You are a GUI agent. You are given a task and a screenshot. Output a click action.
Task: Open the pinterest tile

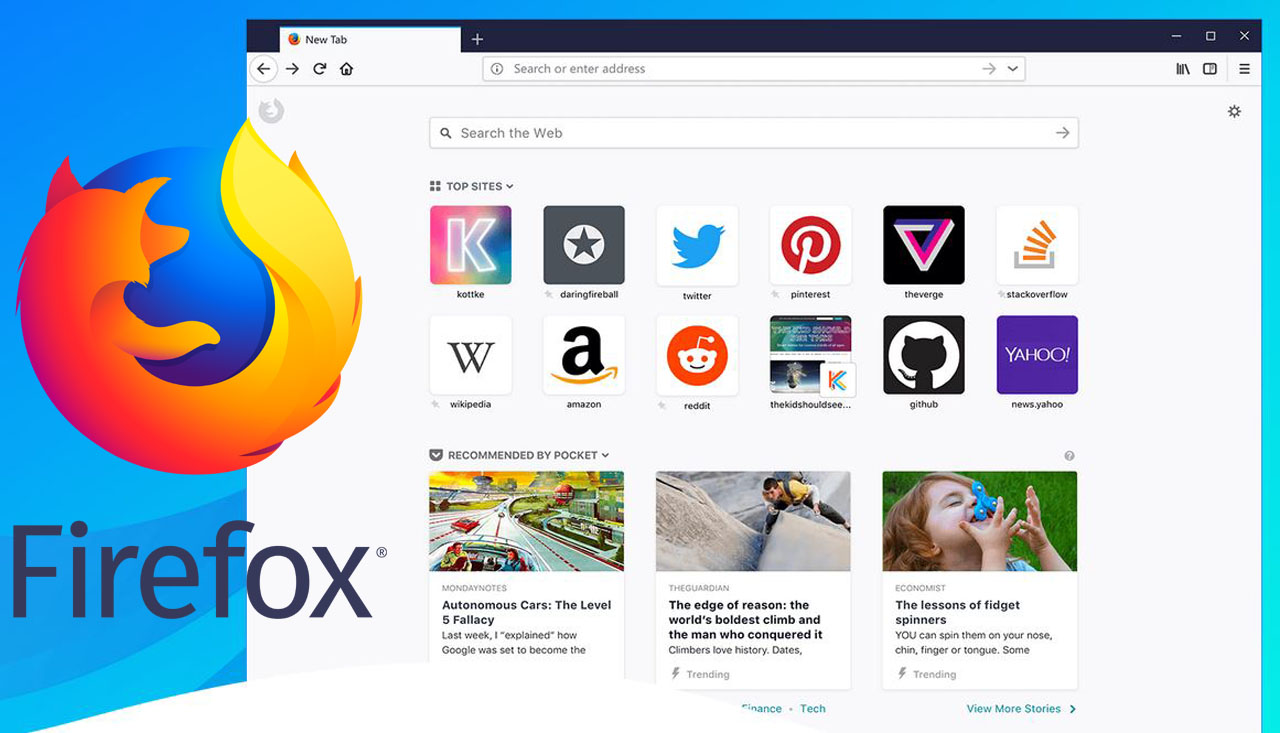(811, 245)
